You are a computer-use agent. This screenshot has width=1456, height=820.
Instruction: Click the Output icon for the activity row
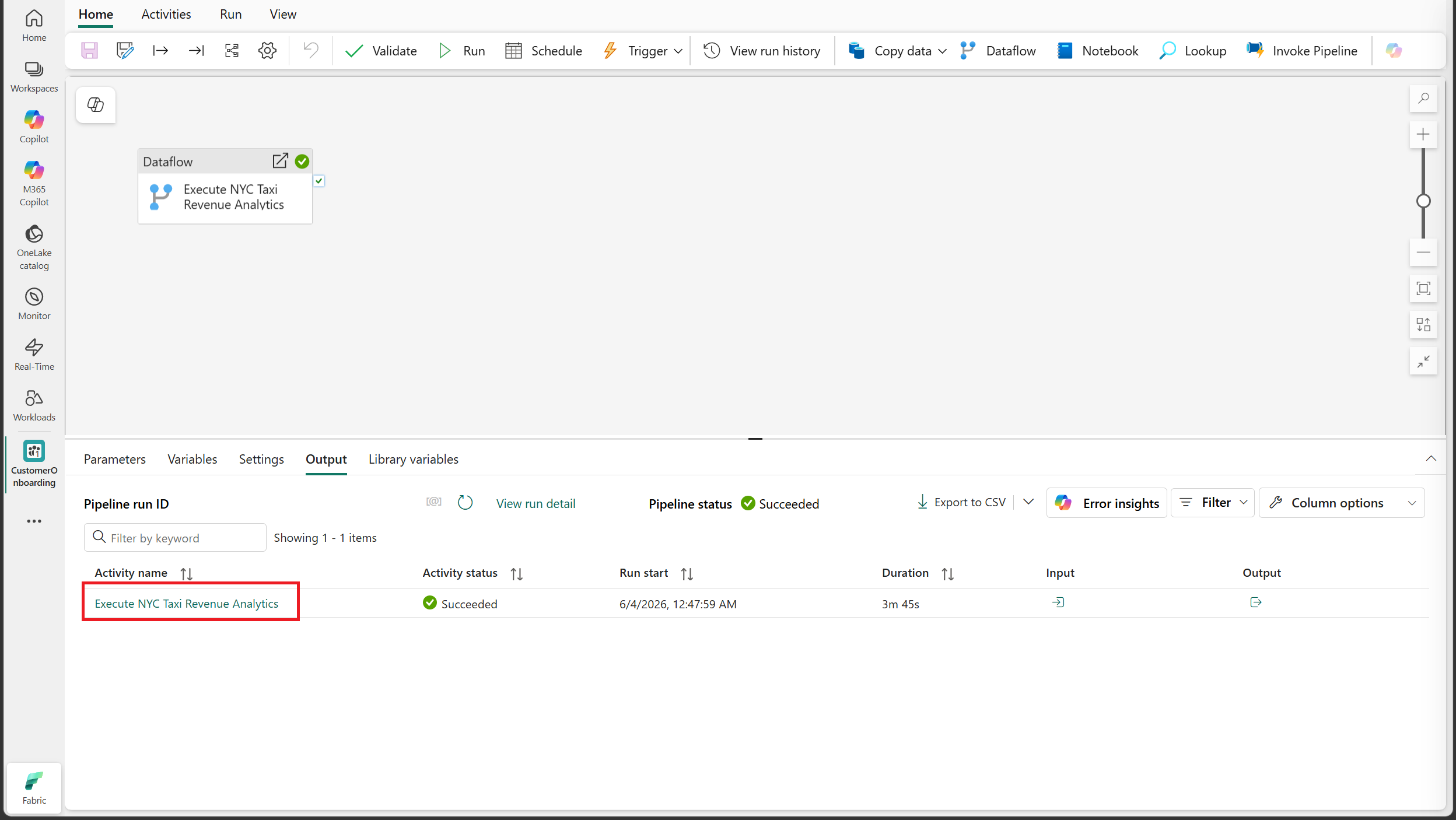tap(1256, 602)
